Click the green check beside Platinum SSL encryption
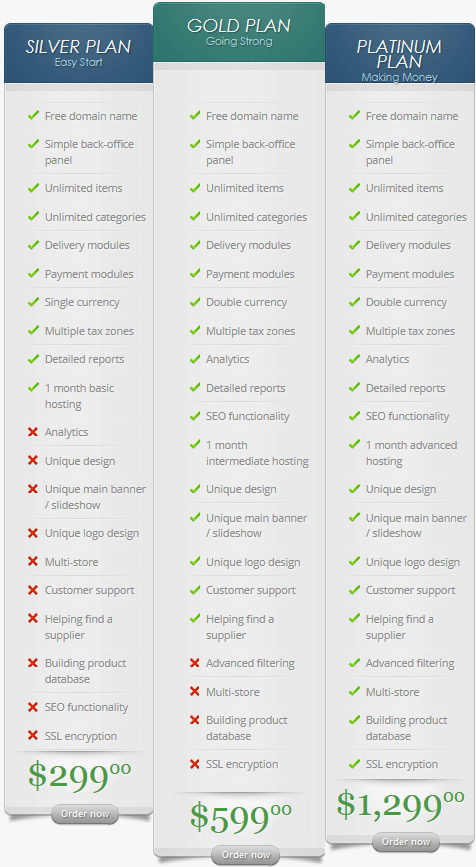Screen dimensions: 476x867 354,764
